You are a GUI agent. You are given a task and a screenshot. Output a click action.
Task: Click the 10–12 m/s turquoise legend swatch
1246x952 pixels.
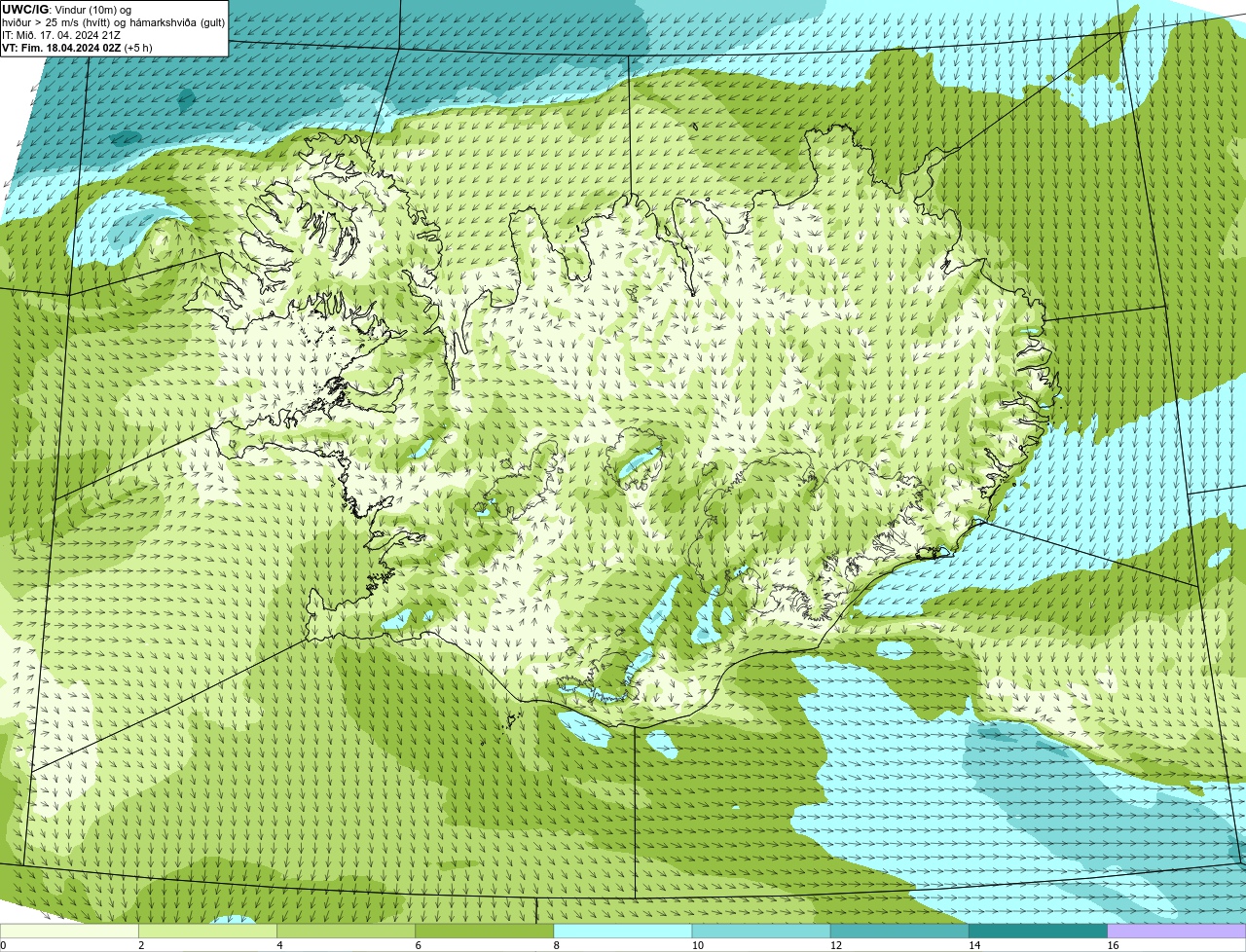coord(761,931)
